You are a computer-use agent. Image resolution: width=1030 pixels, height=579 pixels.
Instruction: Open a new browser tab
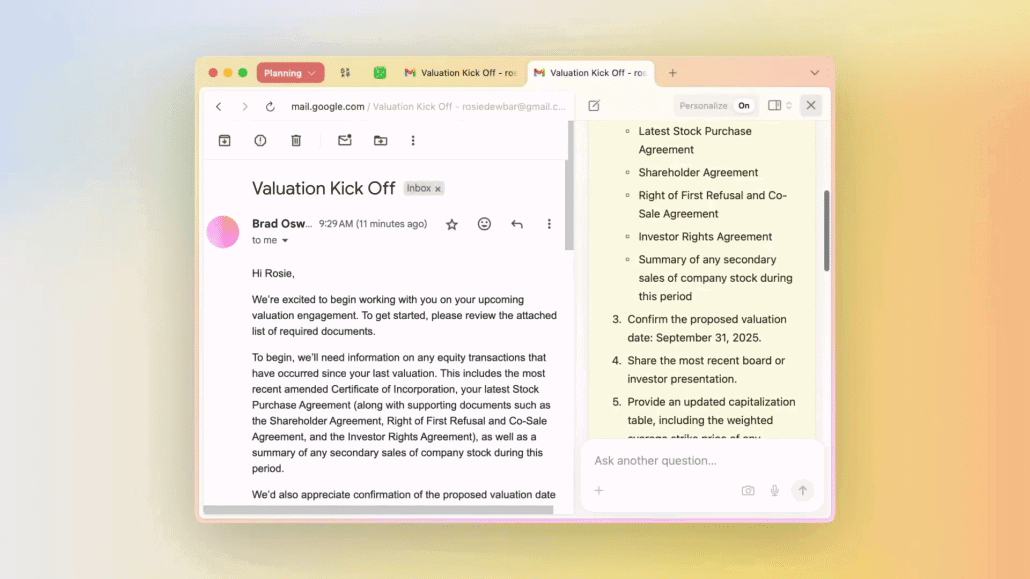[x=672, y=73]
